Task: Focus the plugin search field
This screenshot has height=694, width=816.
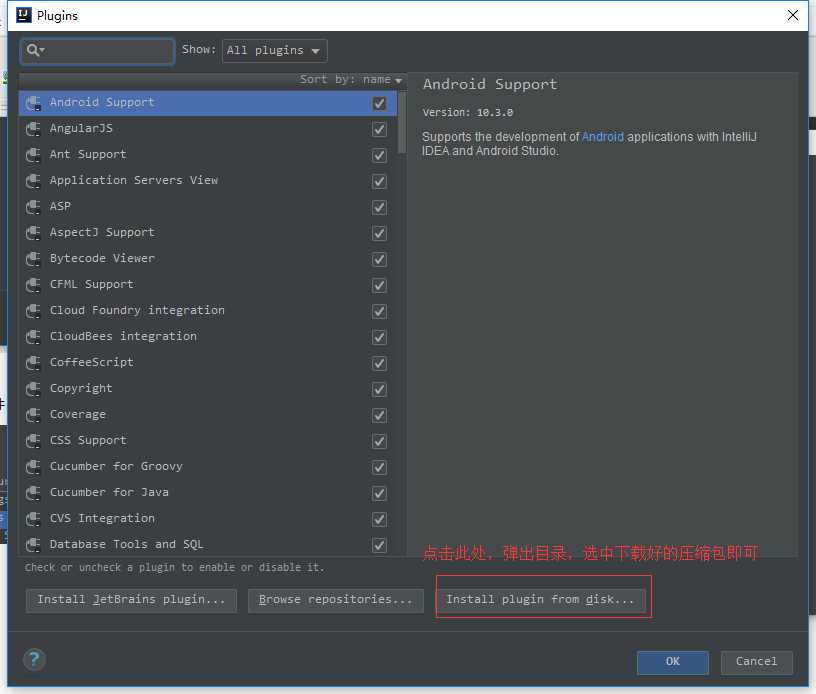Action: tap(97, 51)
